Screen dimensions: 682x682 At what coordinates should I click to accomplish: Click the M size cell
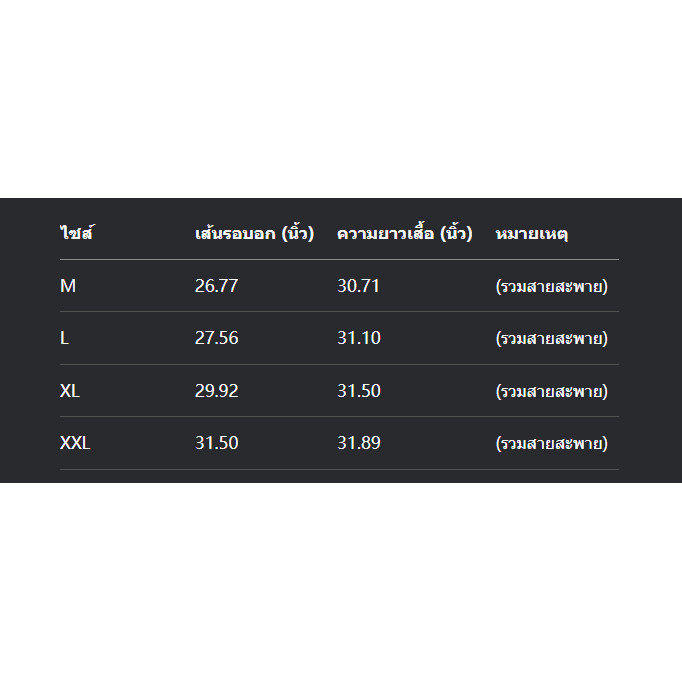point(68,286)
